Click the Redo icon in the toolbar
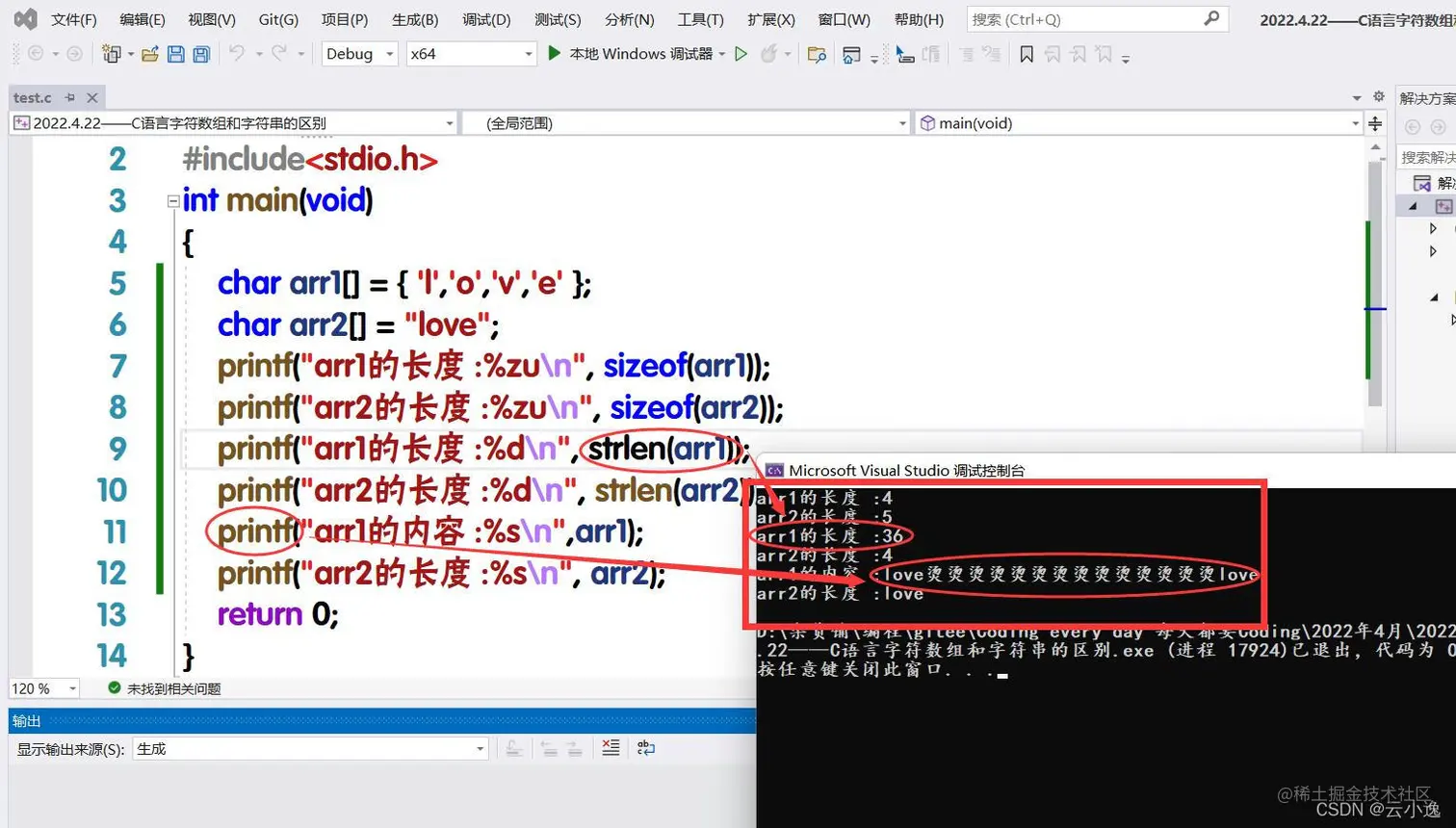Screen dimensions: 1456x828 coord(279,54)
